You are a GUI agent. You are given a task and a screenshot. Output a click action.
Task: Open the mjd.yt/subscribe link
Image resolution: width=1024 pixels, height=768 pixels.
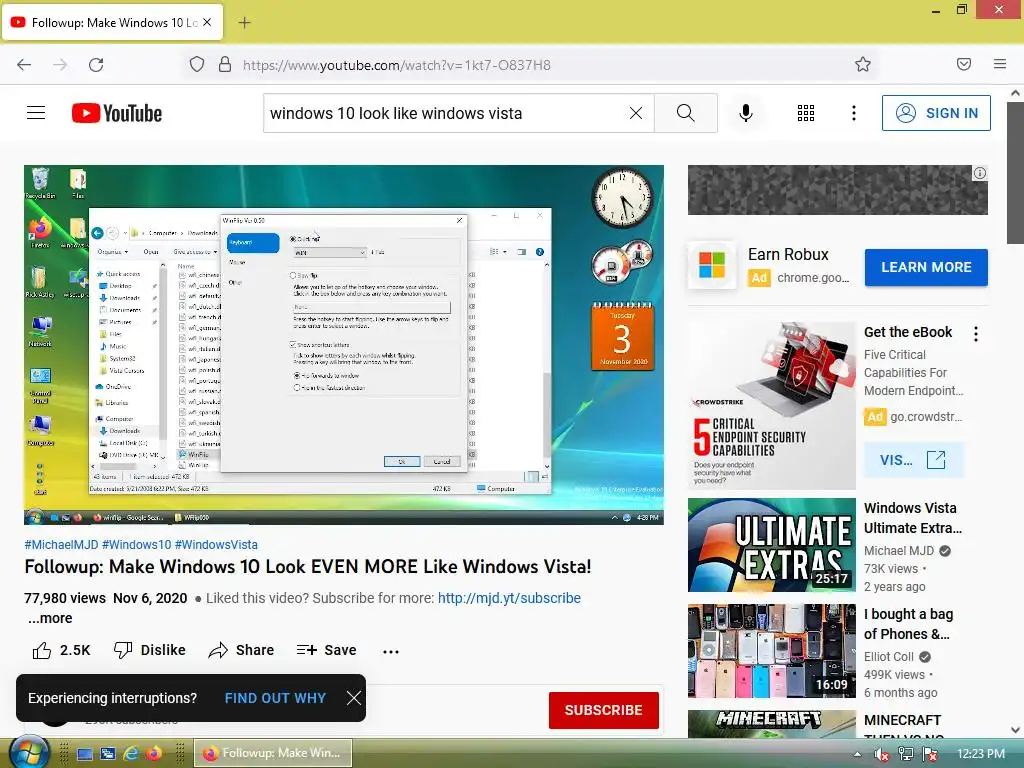click(x=509, y=598)
